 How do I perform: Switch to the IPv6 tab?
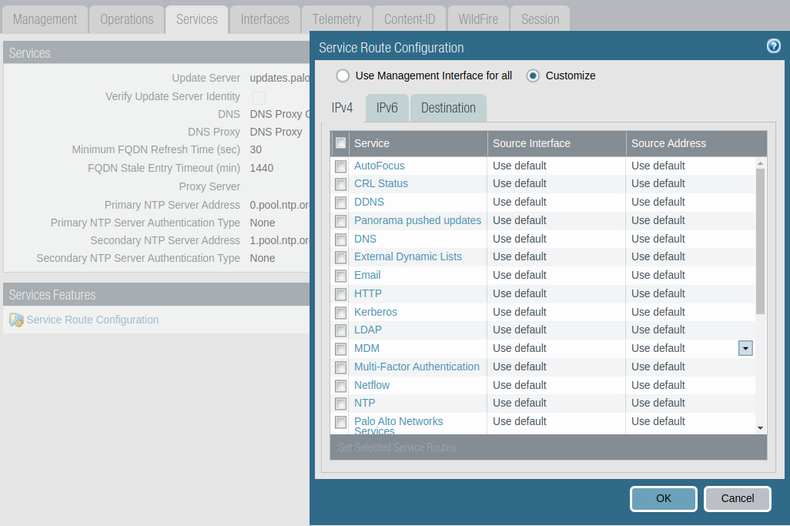tap(387, 108)
